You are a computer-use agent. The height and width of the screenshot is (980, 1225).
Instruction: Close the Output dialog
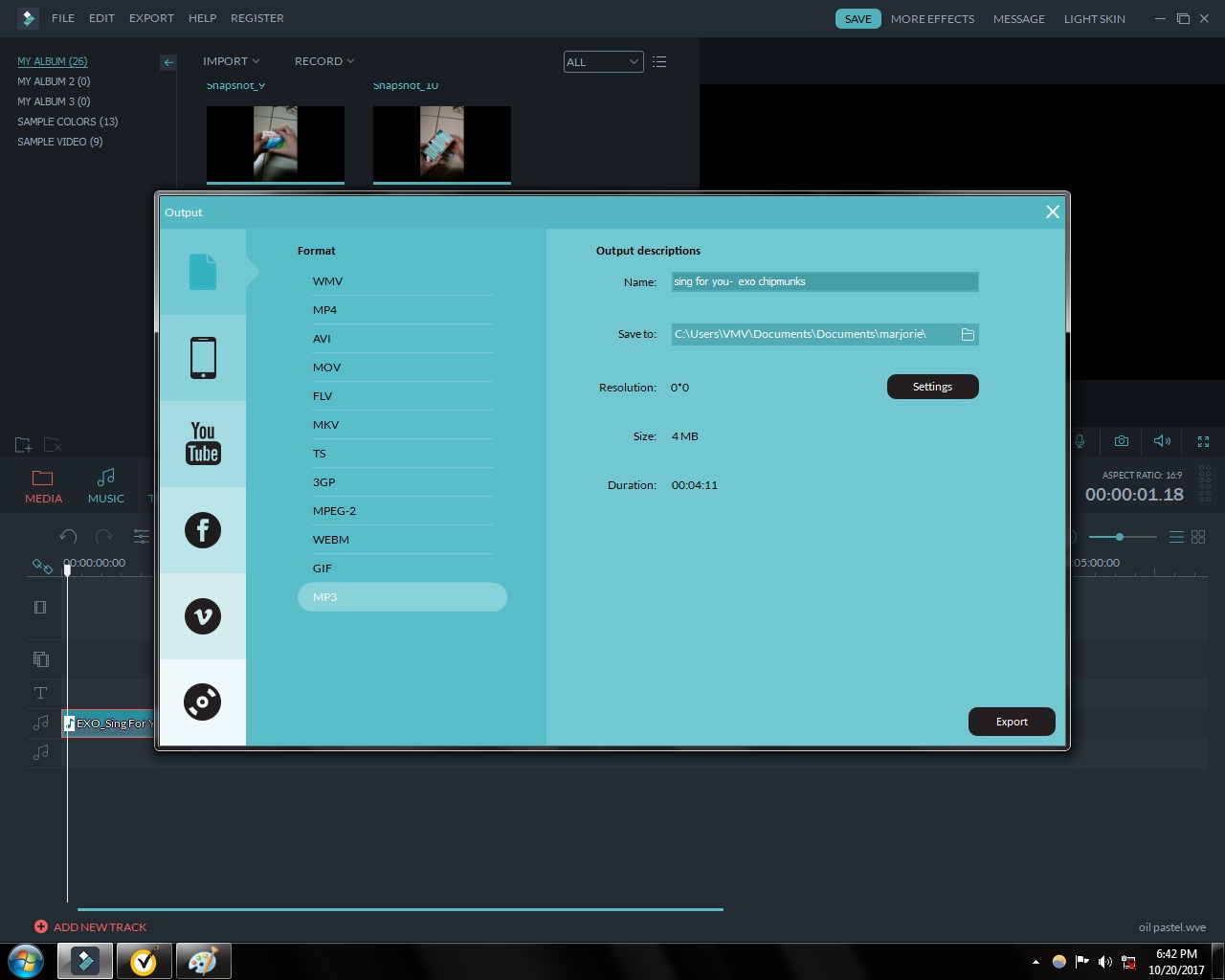(x=1053, y=212)
